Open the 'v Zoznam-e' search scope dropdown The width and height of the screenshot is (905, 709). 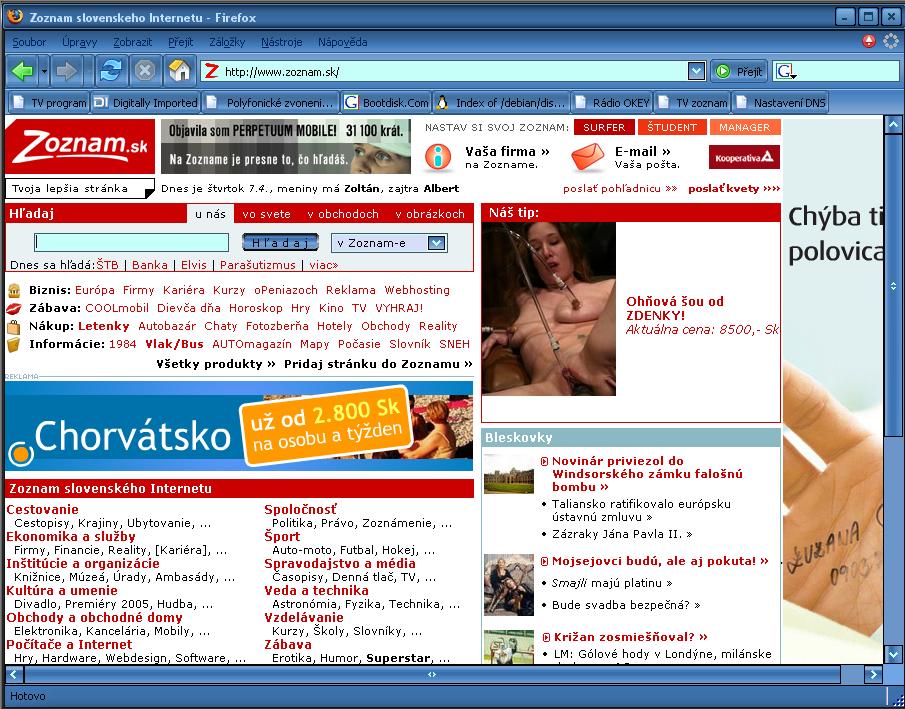coord(436,243)
